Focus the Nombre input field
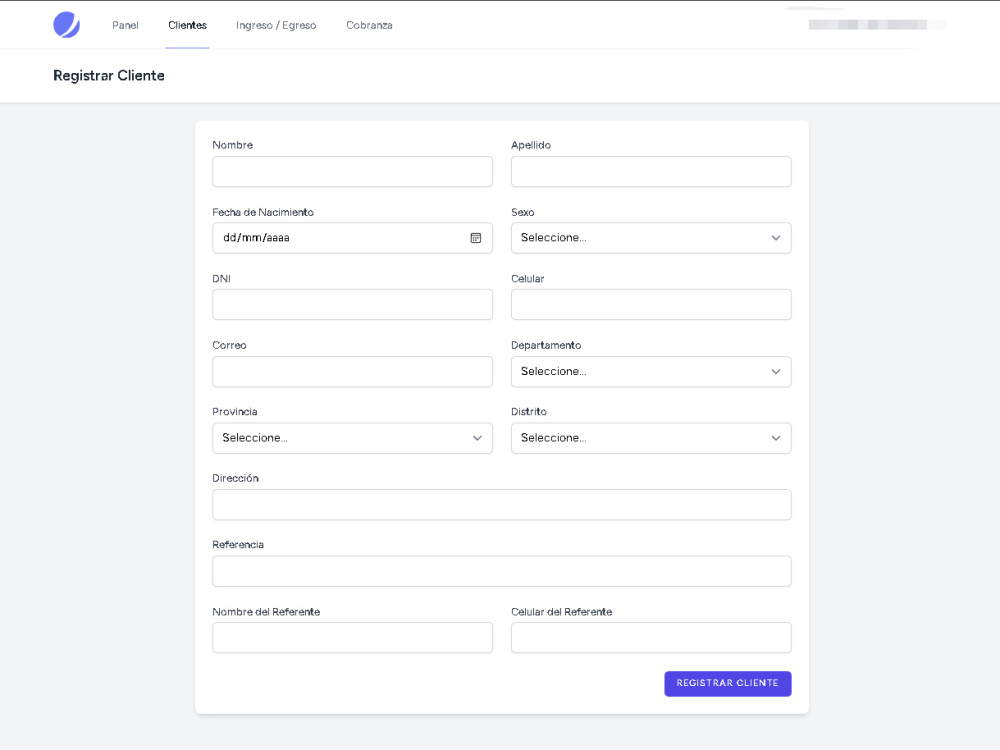The image size is (1000, 750). 353,172
